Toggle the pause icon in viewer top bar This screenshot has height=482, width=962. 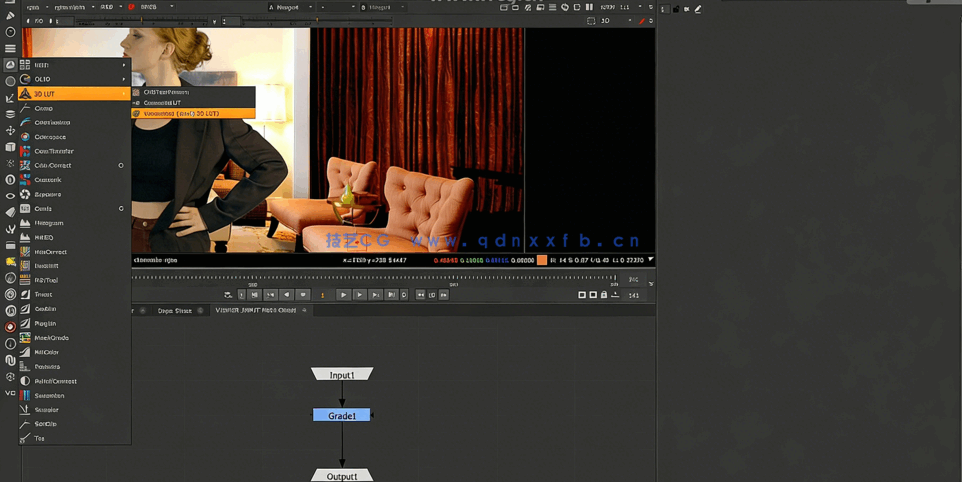pos(589,7)
